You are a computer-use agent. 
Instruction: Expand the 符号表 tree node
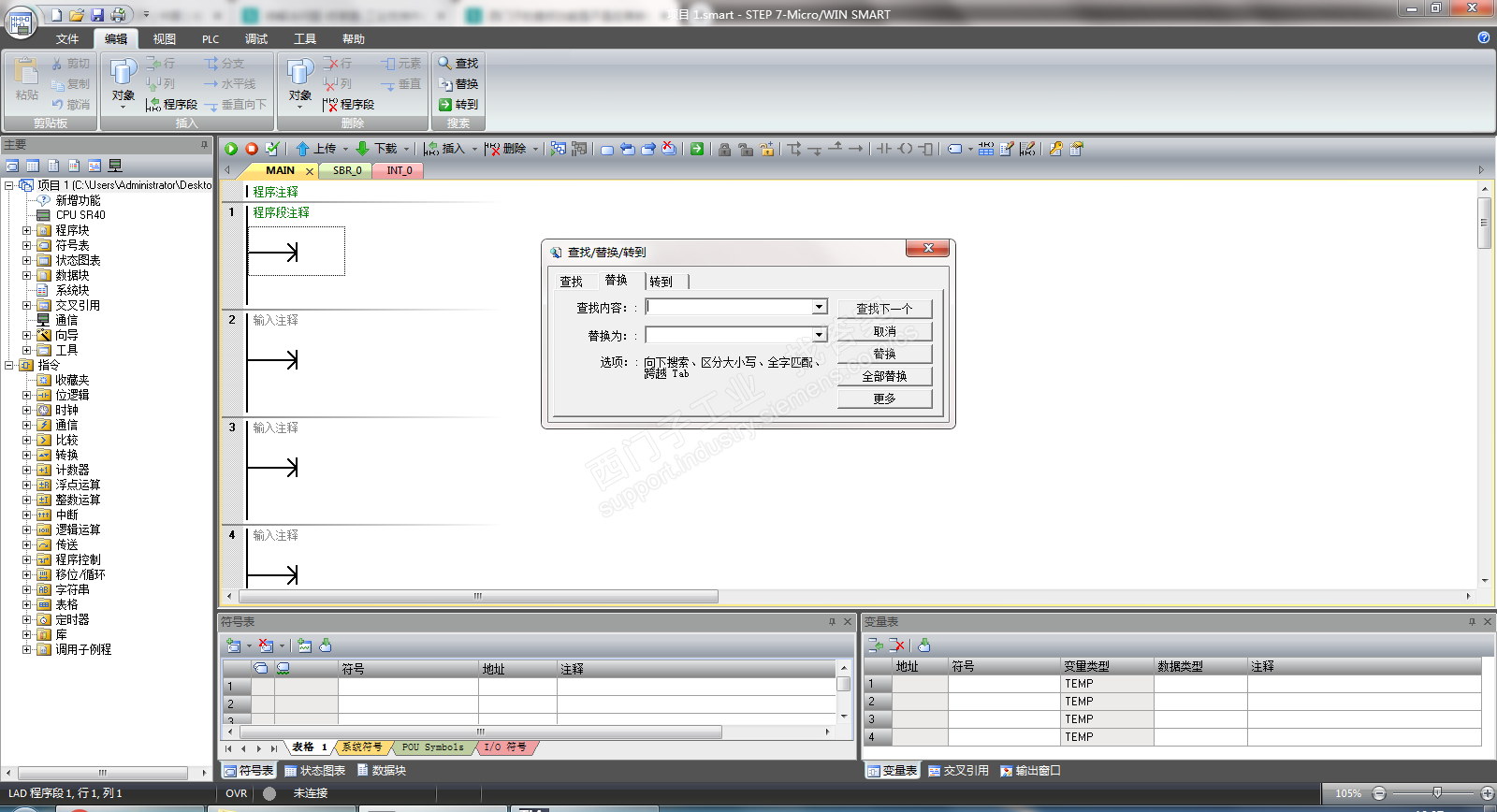27,245
